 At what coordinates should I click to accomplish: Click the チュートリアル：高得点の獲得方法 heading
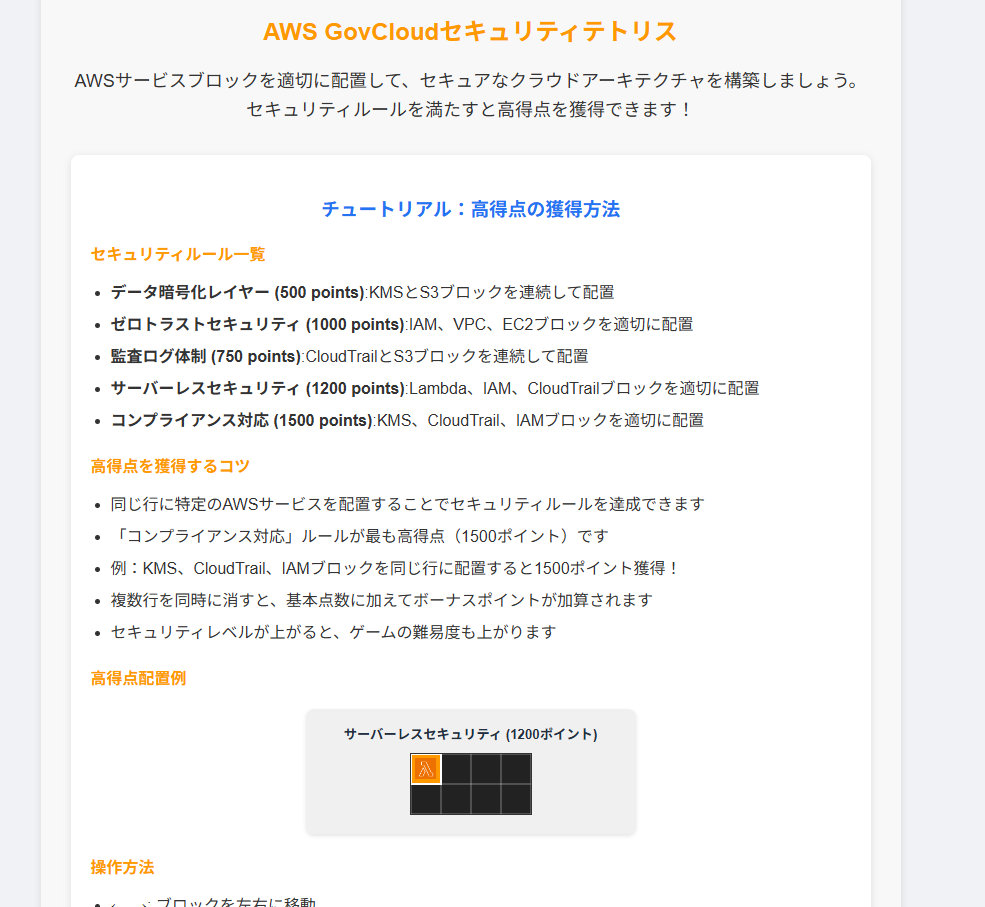point(471,209)
